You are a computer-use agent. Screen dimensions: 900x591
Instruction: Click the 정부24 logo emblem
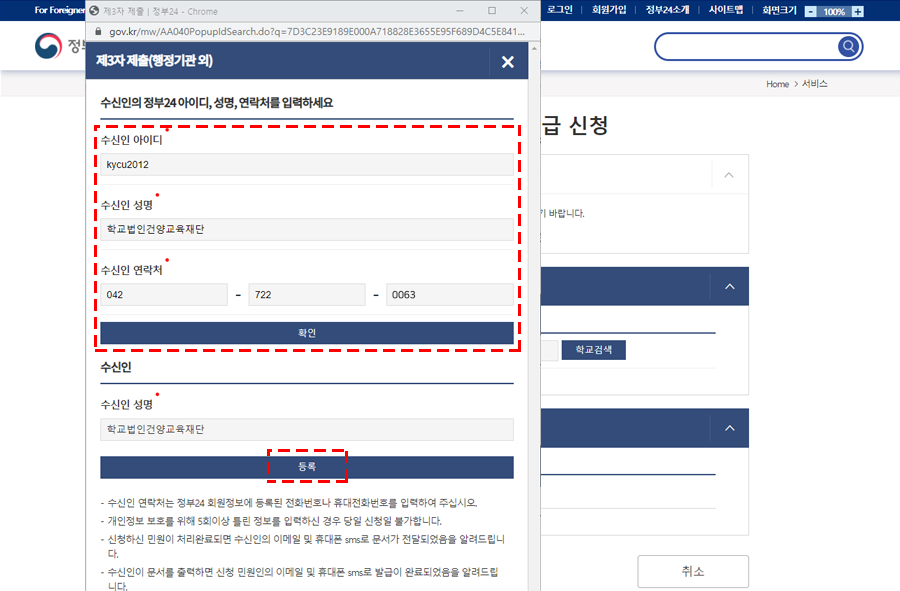point(48,47)
